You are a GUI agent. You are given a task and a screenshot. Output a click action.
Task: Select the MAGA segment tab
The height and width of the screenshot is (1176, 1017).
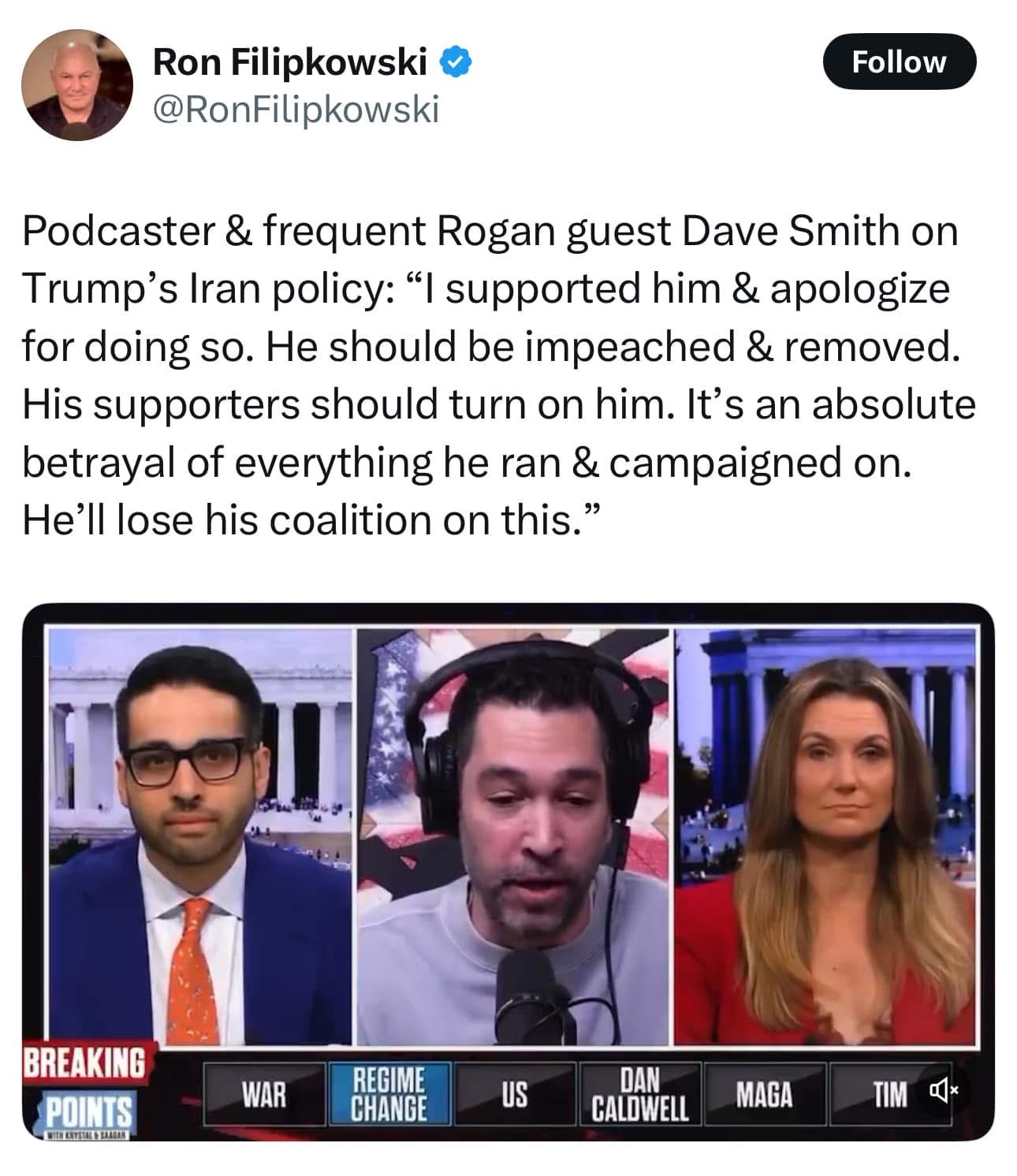pos(764,1094)
